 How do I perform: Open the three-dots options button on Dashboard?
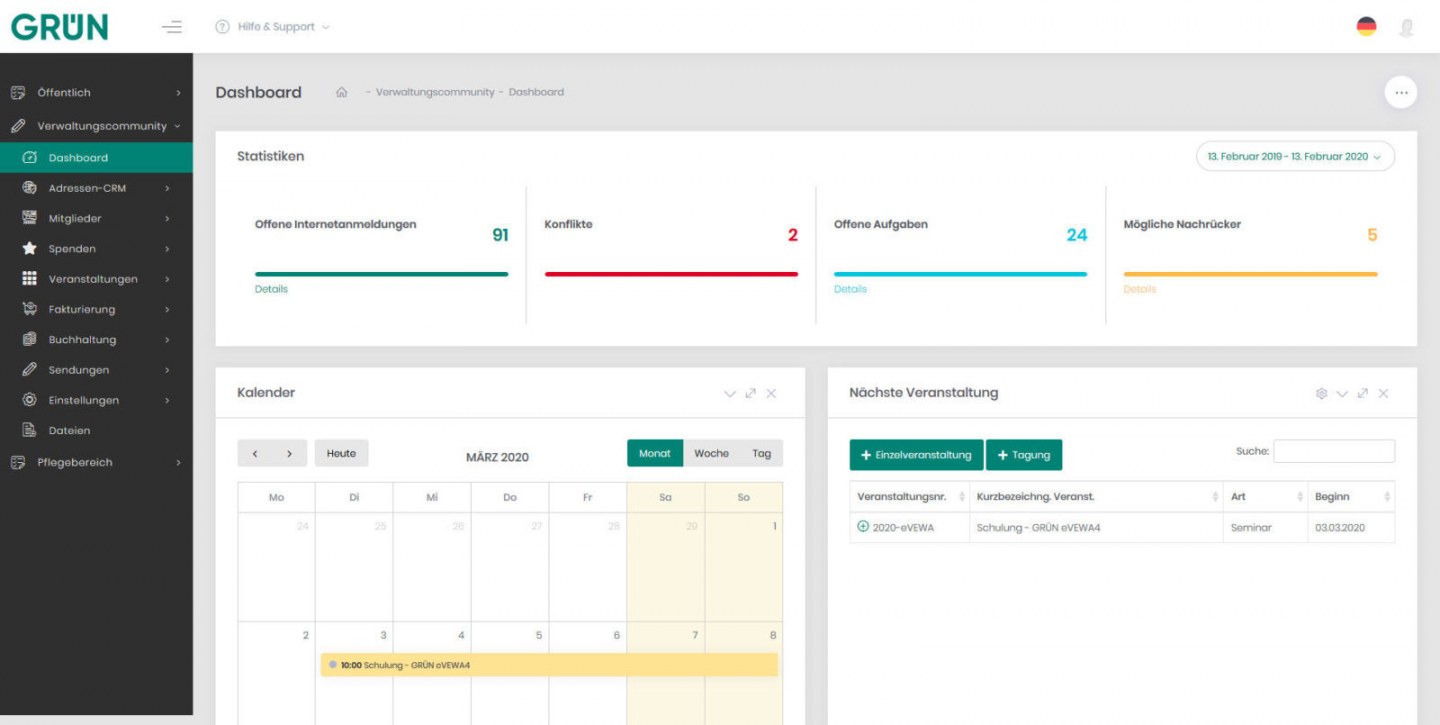click(x=1400, y=92)
